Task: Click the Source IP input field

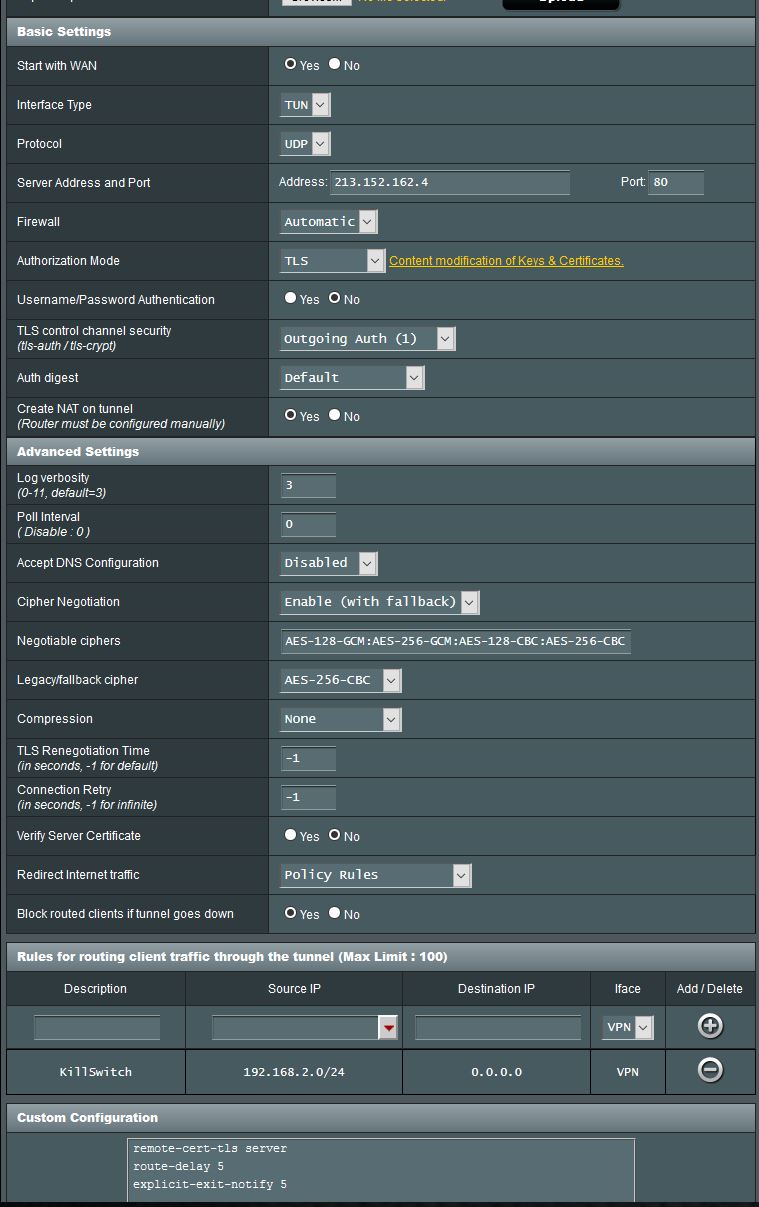Action: [295, 1028]
